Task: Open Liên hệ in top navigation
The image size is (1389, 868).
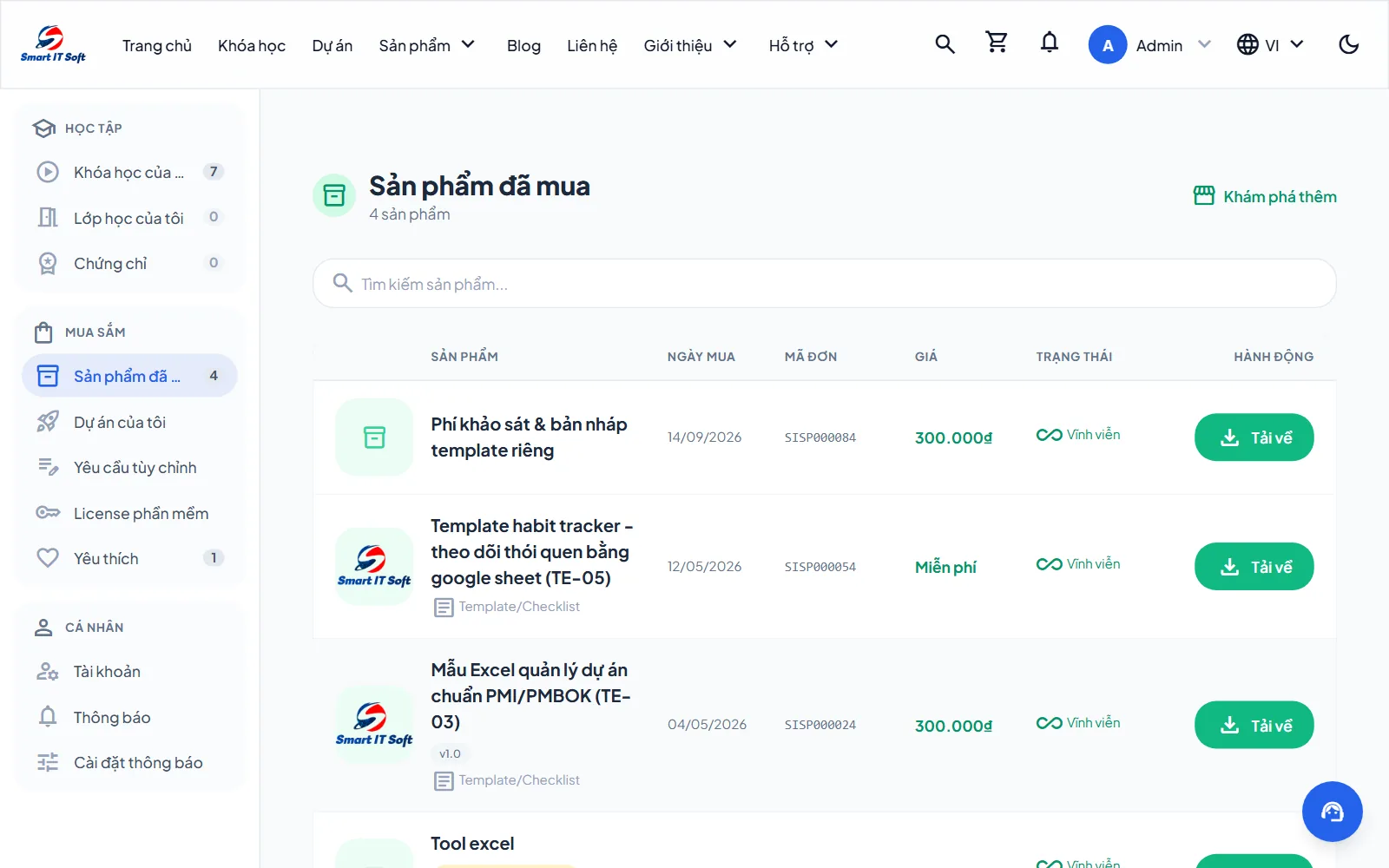Action: (x=592, y=45)
